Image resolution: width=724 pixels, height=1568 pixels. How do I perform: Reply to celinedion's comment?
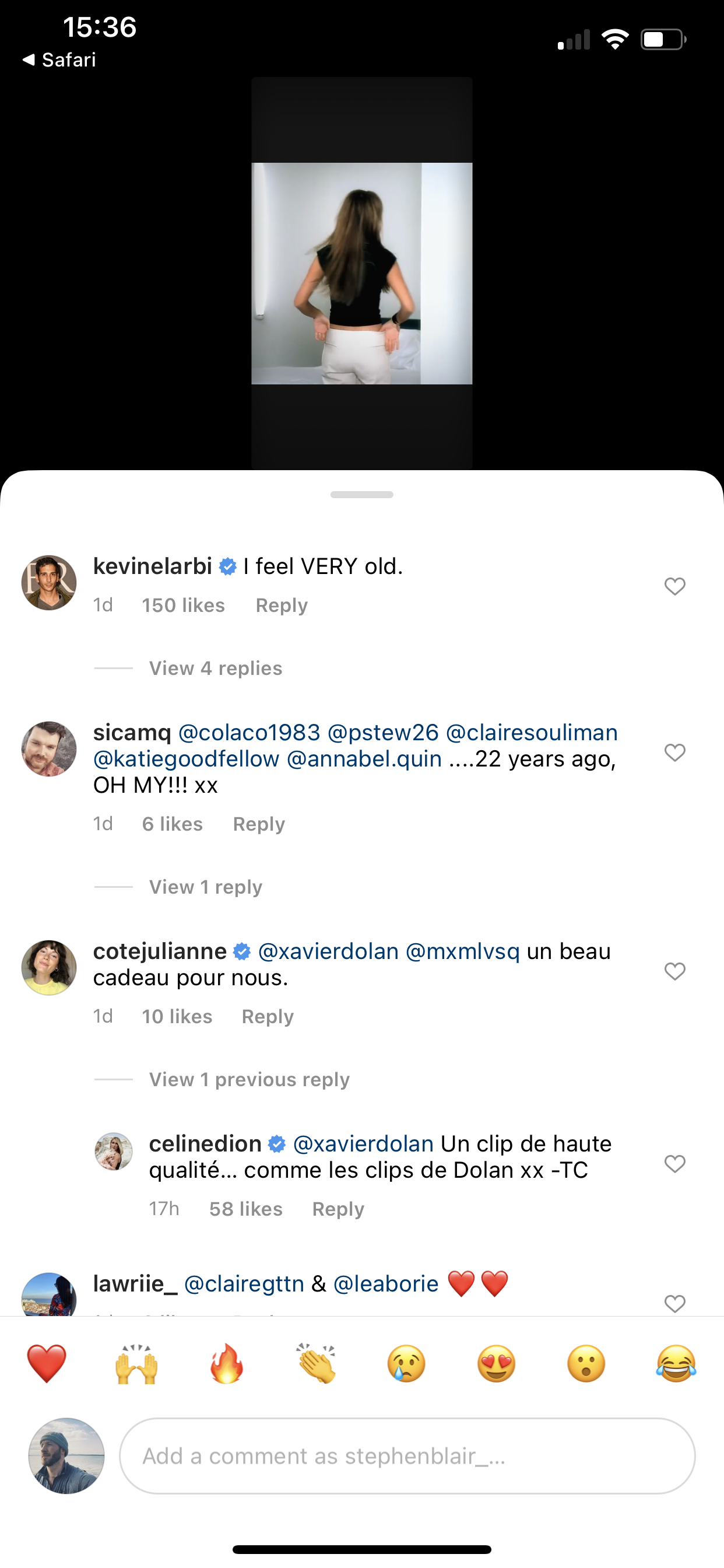pos(338,1209)
